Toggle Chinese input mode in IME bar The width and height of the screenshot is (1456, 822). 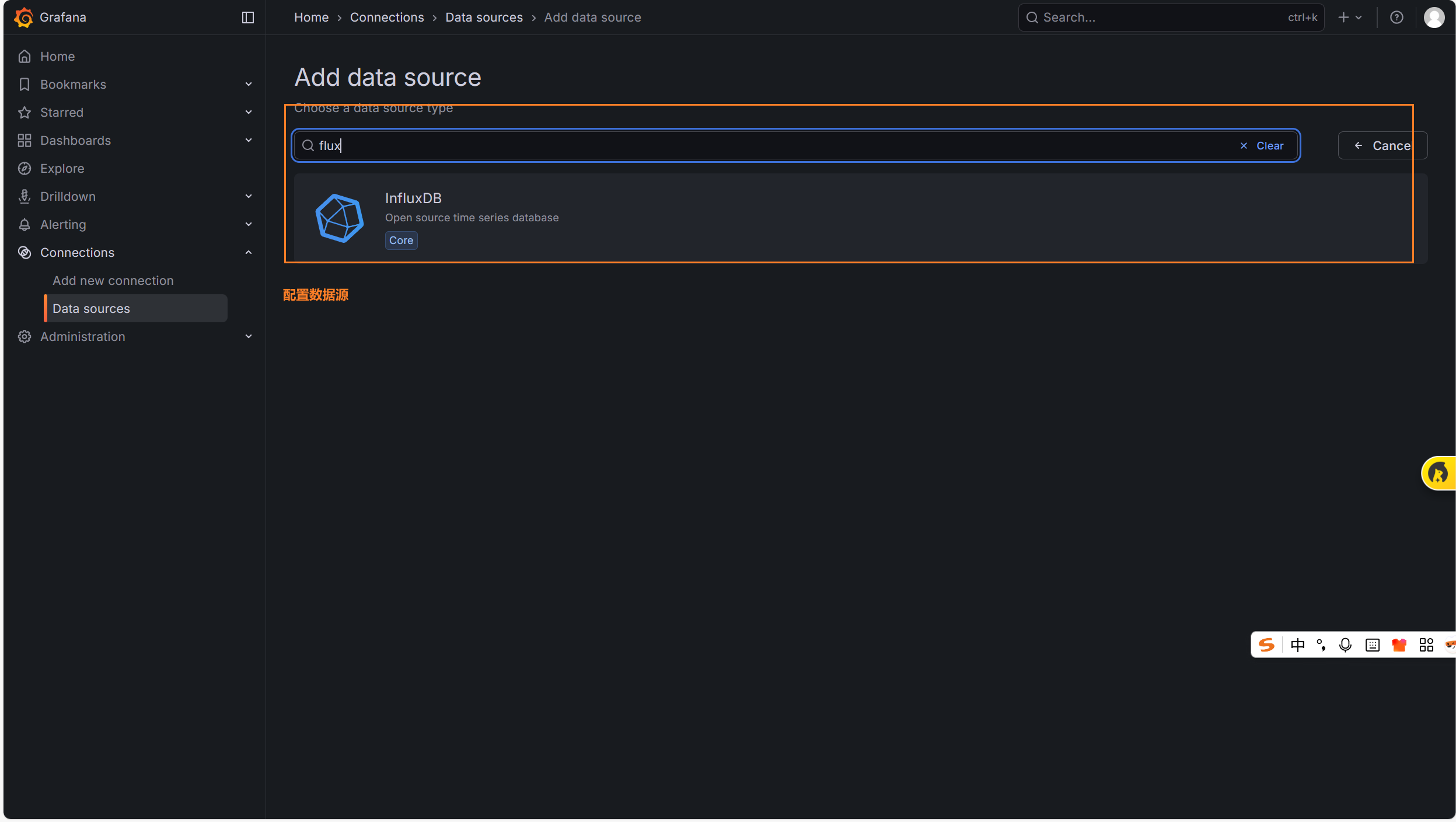(1297, 645)
